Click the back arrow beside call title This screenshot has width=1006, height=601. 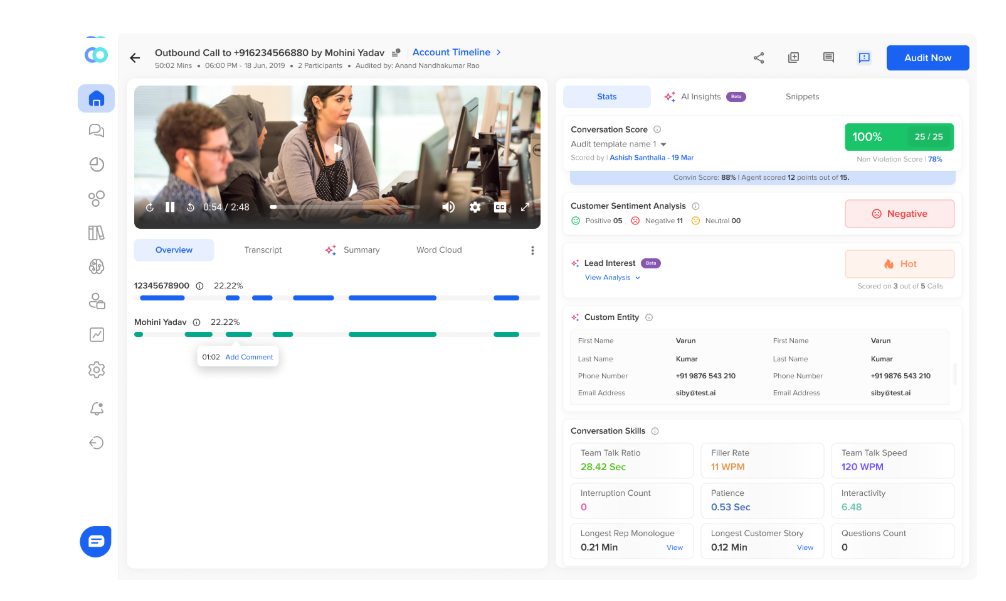point(135,58)
